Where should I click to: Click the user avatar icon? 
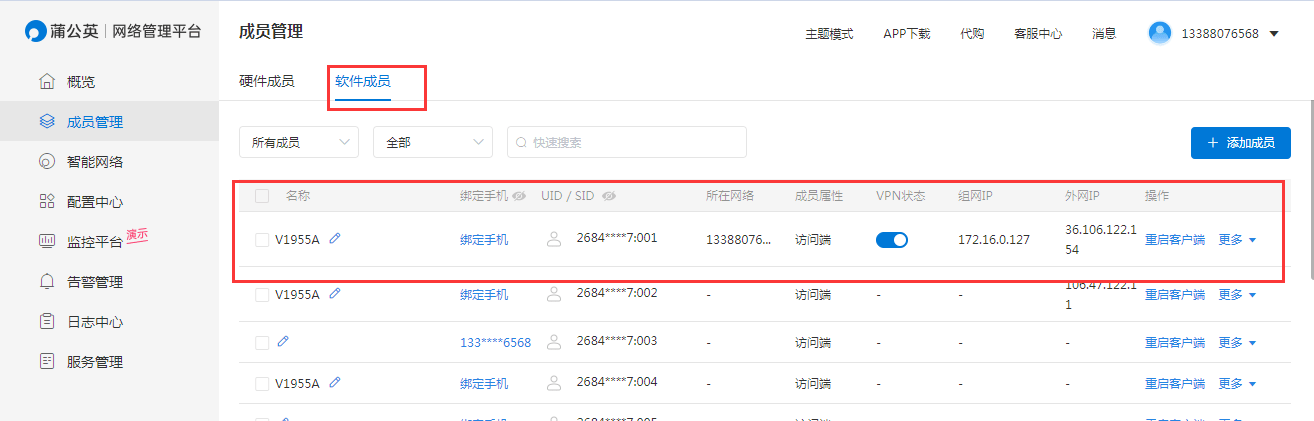pyautogui.click(x=1160, y=33)
